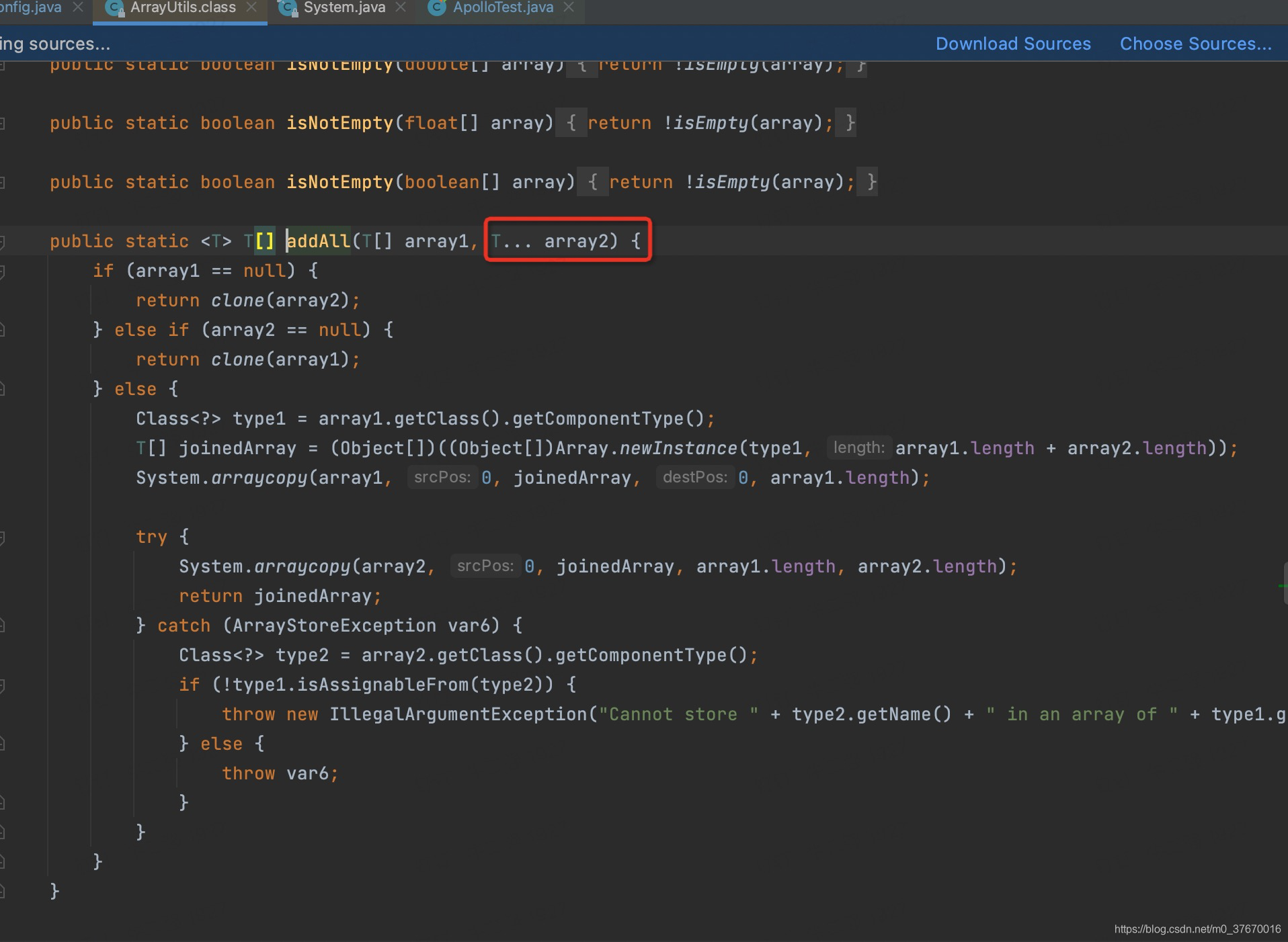Click Array.newInstance call in joinedArray line

[646, 448]
